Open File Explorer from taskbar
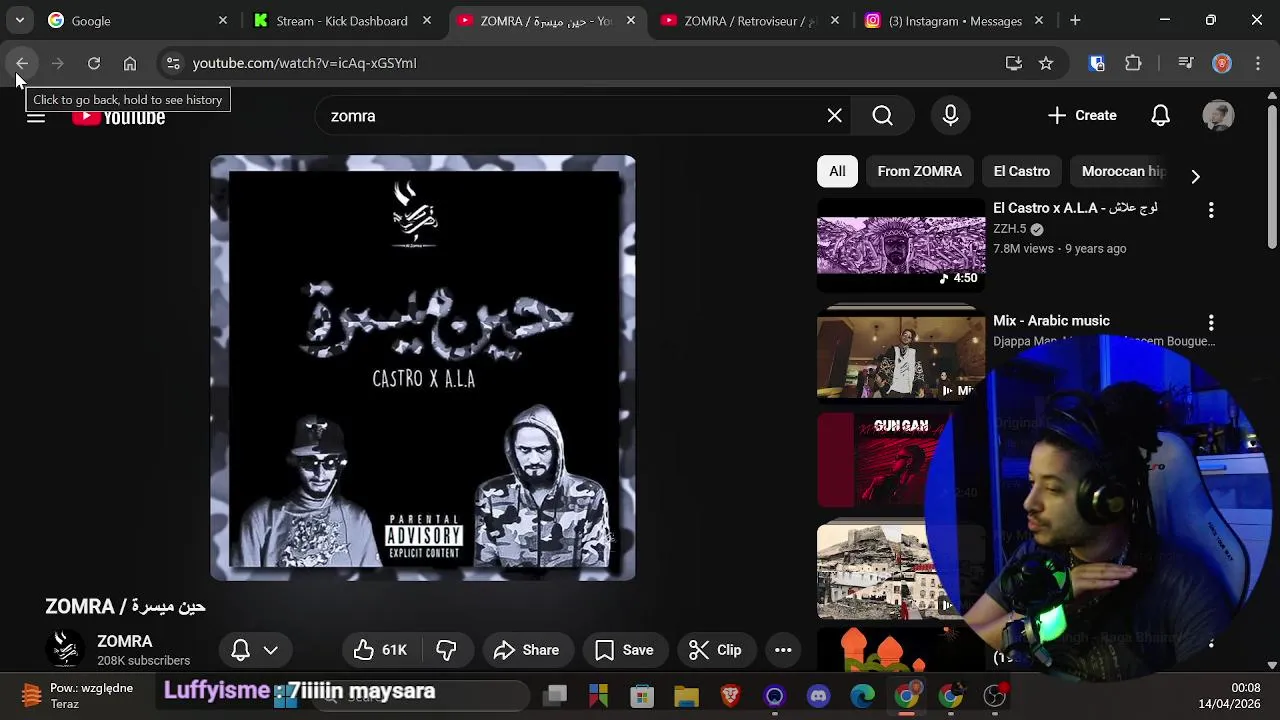The image size is (1280, 720). point(686,696)
